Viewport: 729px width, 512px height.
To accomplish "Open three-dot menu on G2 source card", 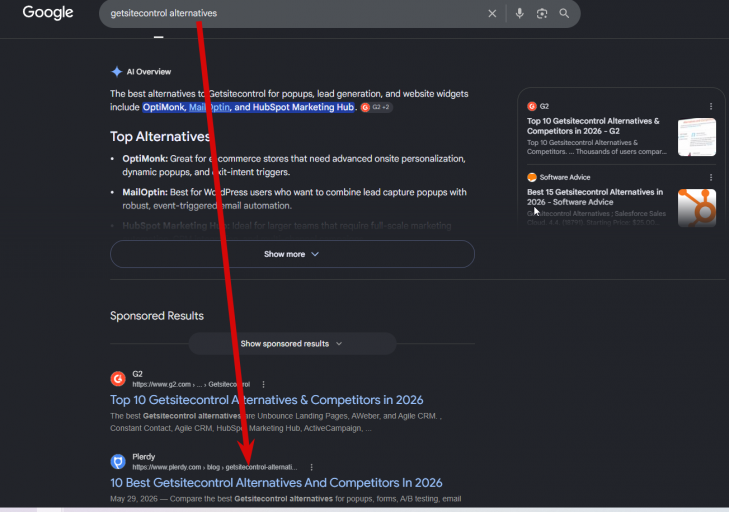I will point(711,106).
